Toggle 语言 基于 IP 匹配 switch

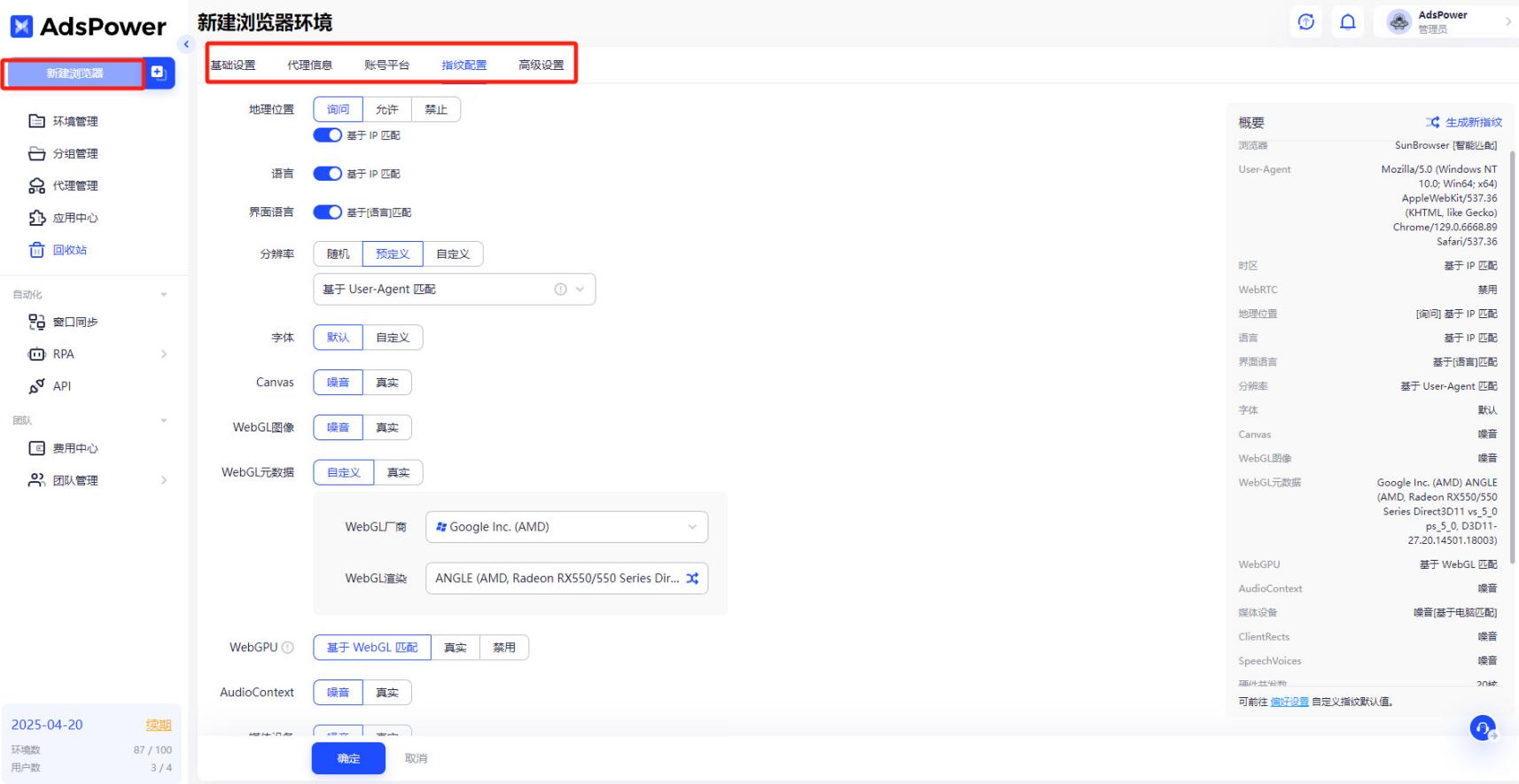(x=327, y=174)
